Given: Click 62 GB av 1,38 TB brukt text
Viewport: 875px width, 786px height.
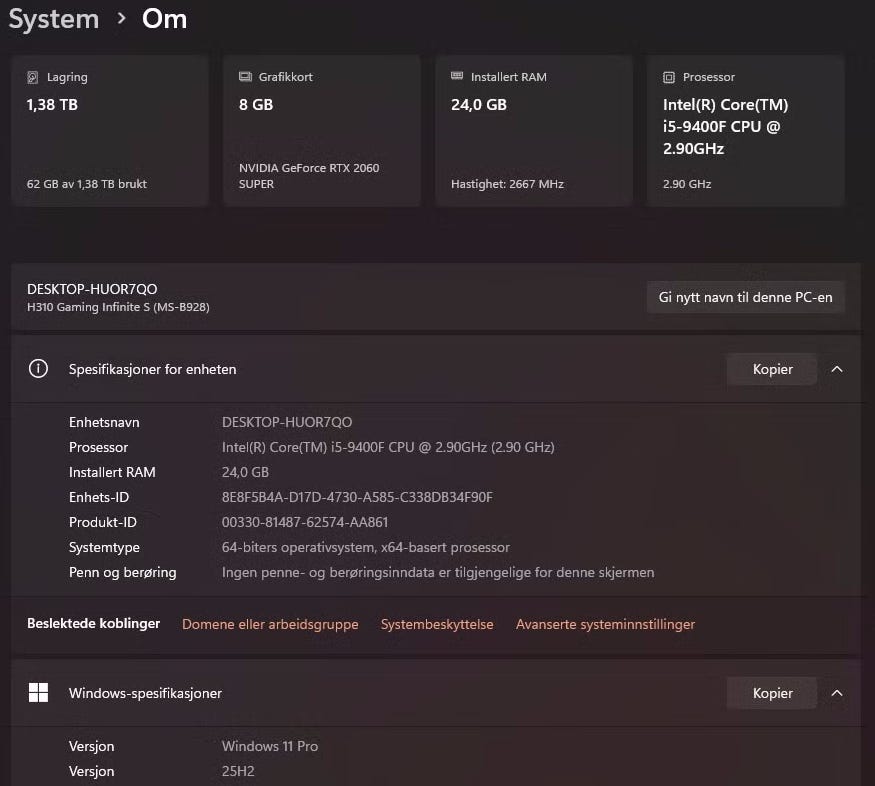Looking at the screenshot, I should 86,184.
